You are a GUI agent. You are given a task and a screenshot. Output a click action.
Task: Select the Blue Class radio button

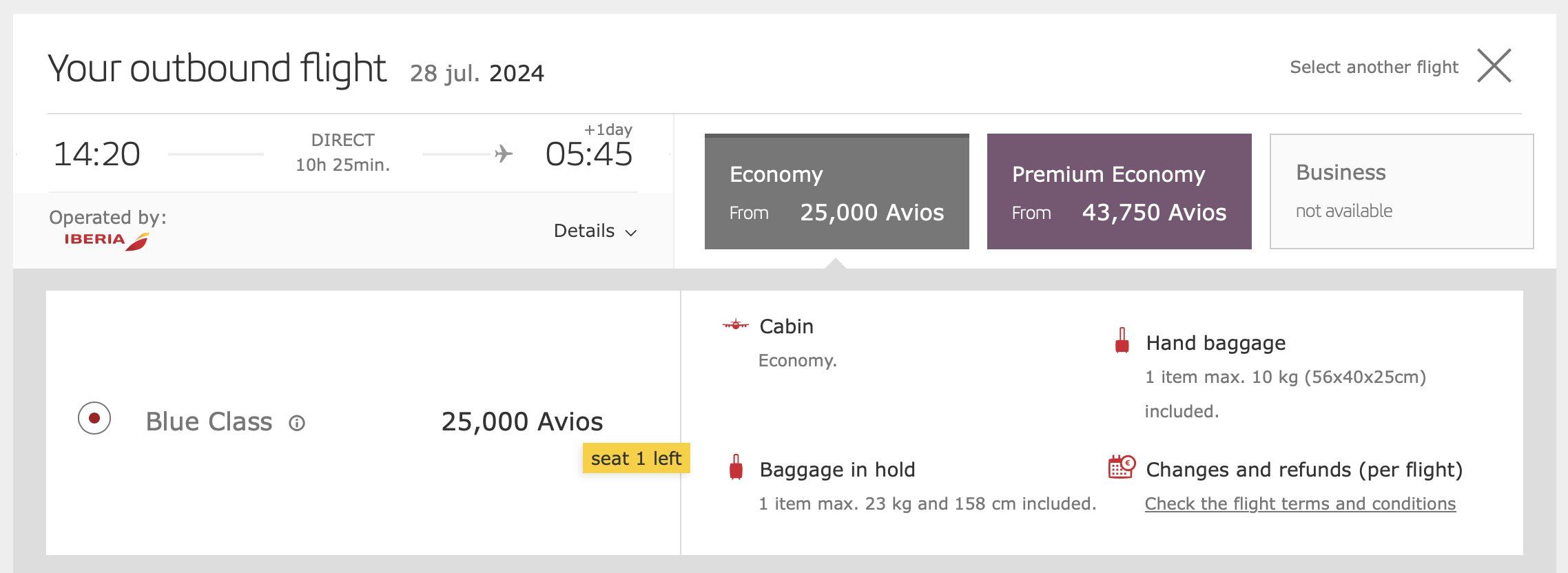(x=94, y=418)
